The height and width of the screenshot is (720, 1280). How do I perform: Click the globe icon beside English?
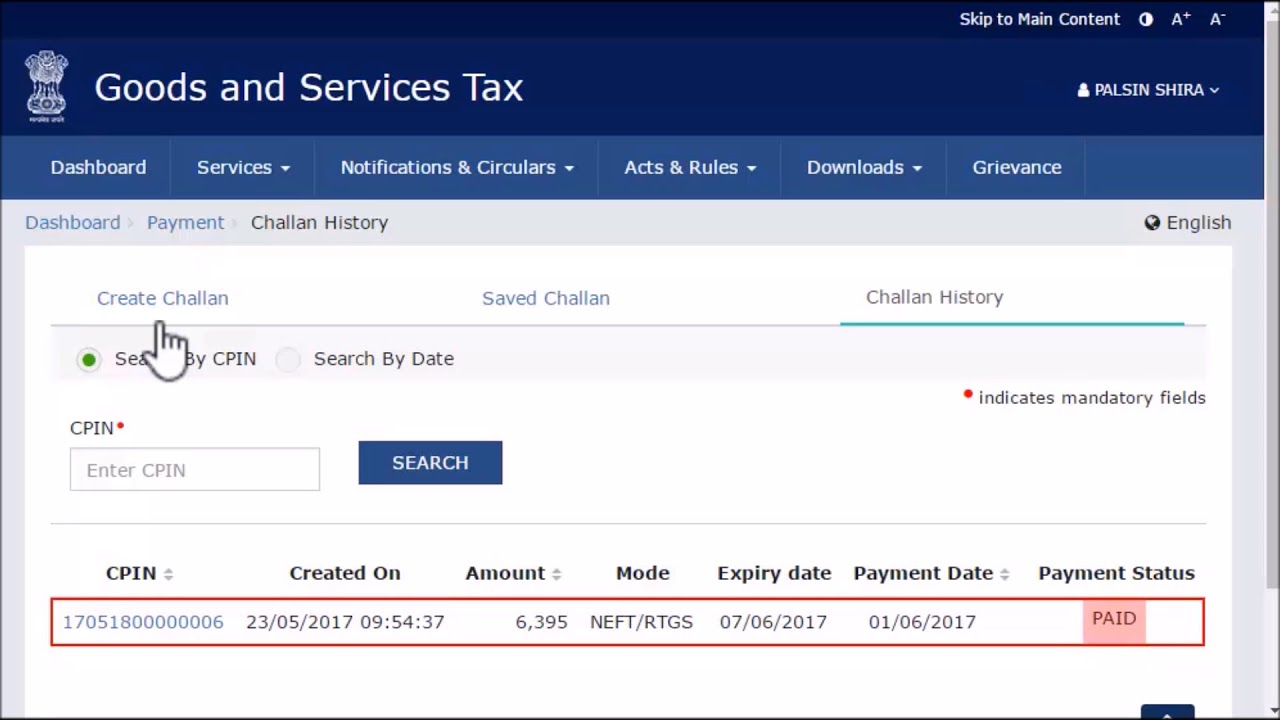tap(1152, 222)
